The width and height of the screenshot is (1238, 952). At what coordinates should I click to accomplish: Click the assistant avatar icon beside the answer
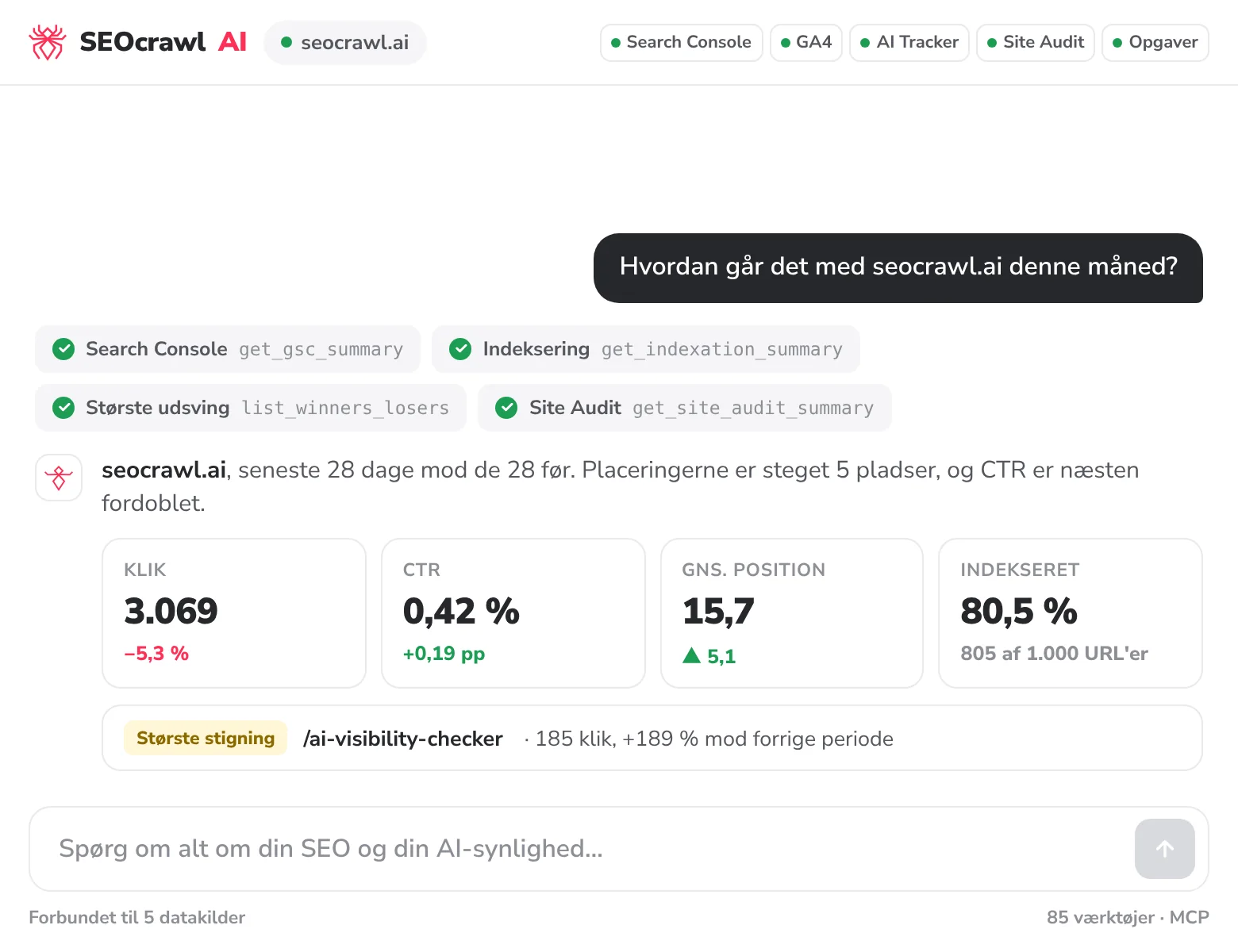(59, 478)
